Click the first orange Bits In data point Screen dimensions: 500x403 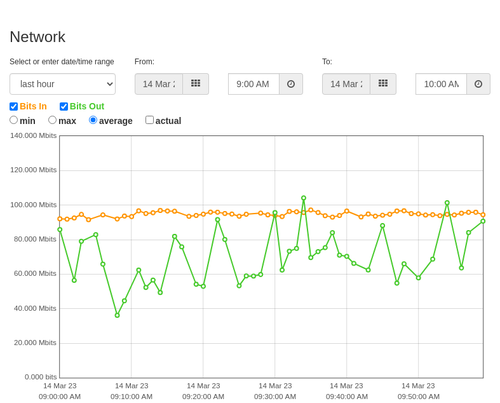coord(60,219)
